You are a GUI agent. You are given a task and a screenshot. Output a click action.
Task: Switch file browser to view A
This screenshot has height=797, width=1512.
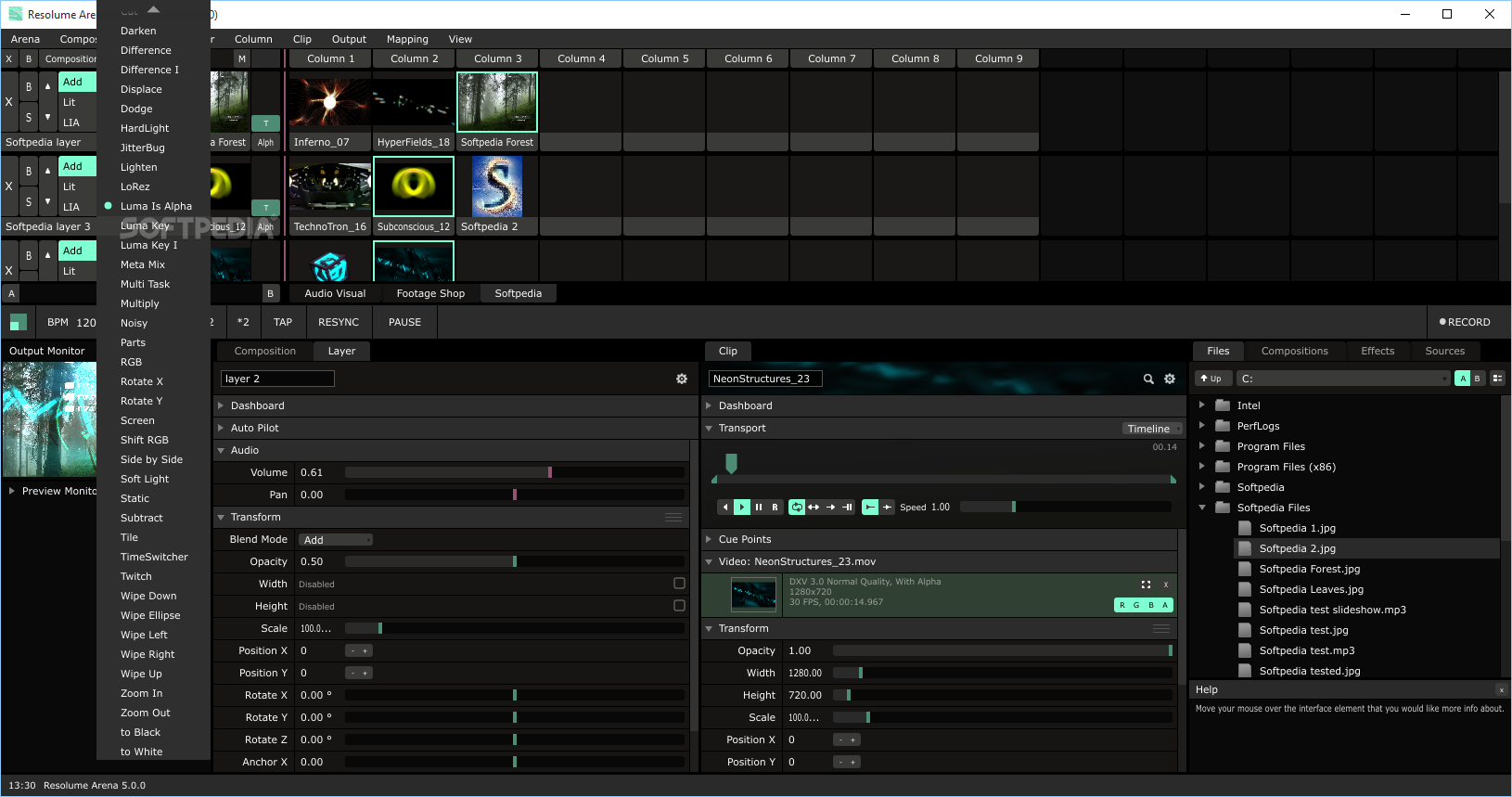tap(1463, 379)
